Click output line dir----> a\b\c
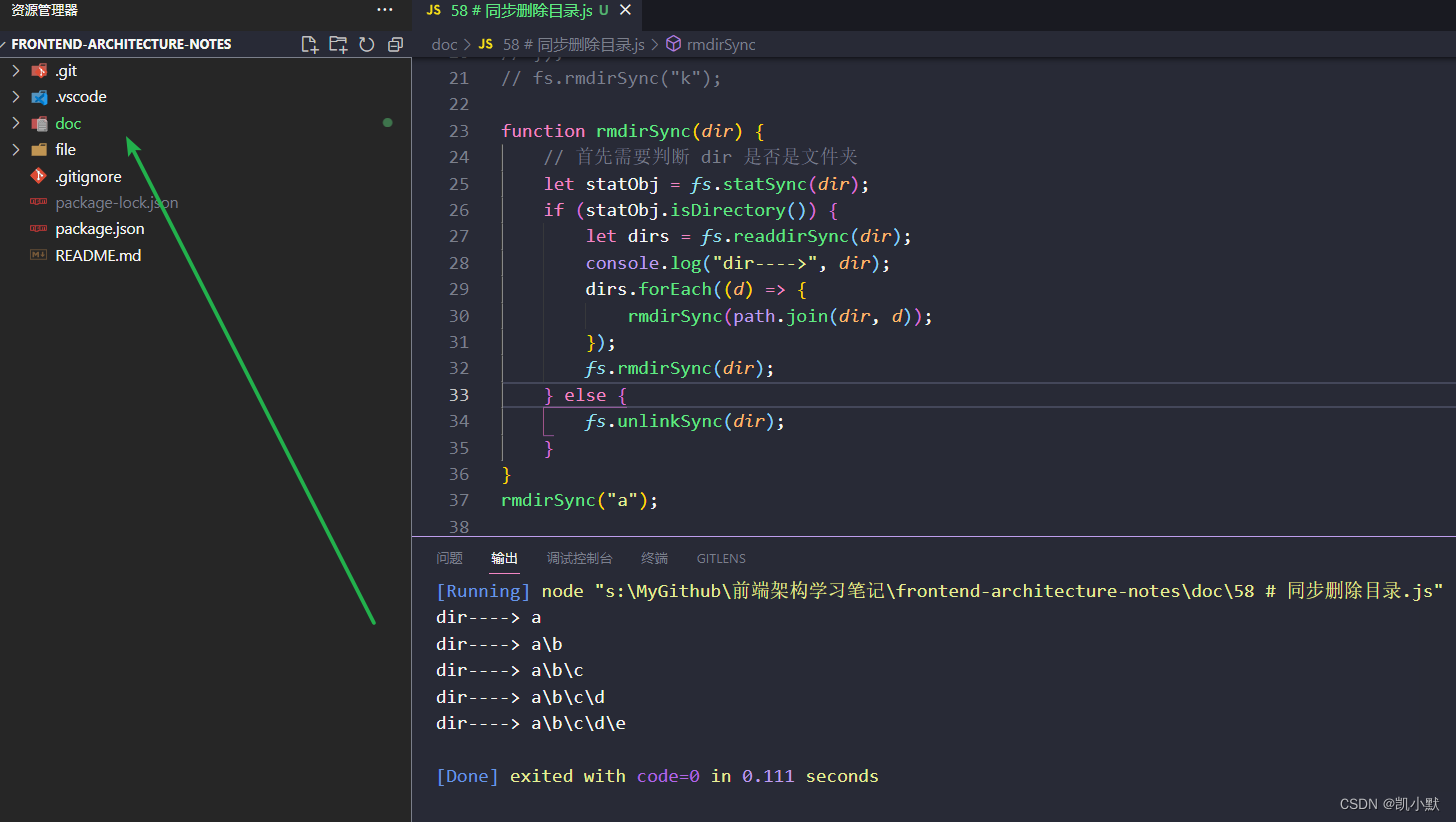 (510, 670)
